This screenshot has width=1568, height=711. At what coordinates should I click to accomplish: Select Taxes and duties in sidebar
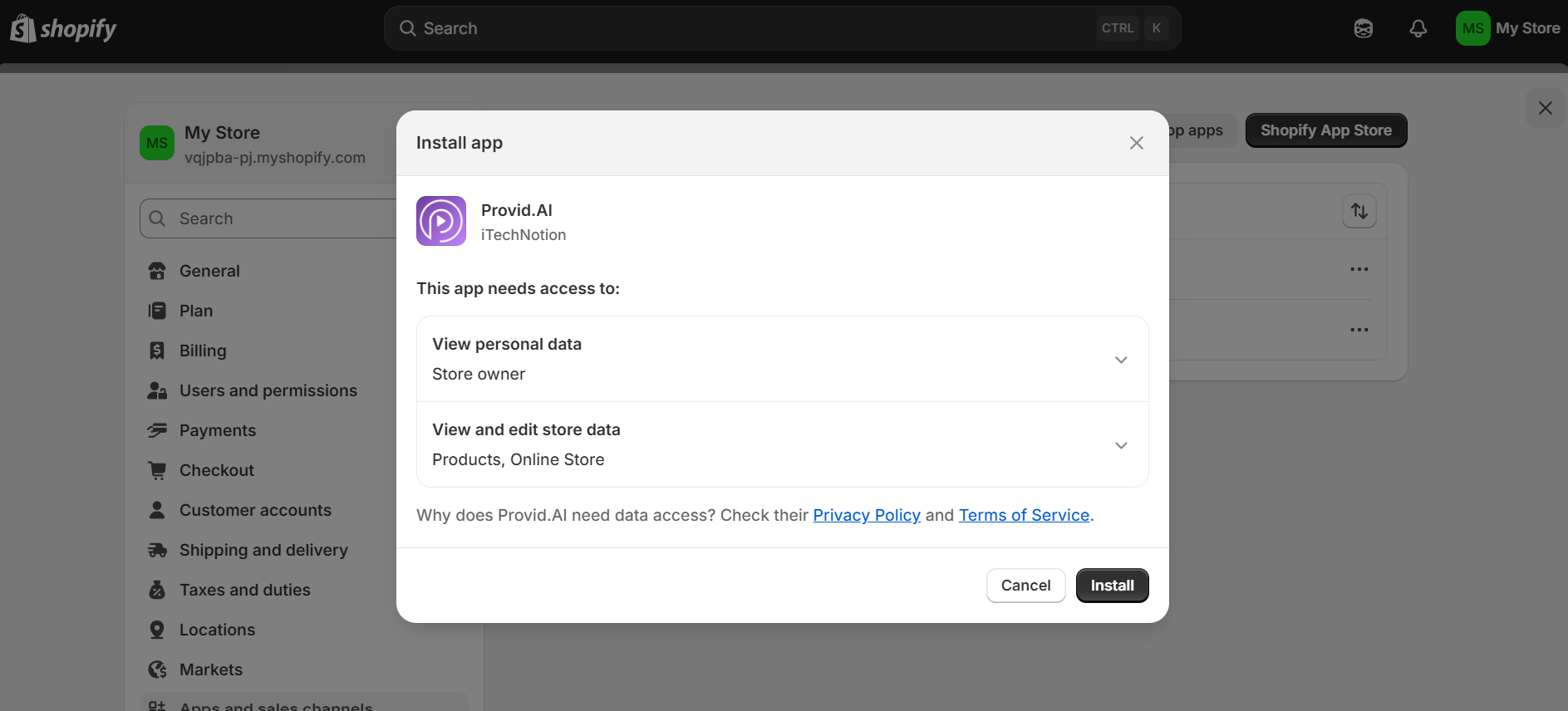click(x=244, y=590)
